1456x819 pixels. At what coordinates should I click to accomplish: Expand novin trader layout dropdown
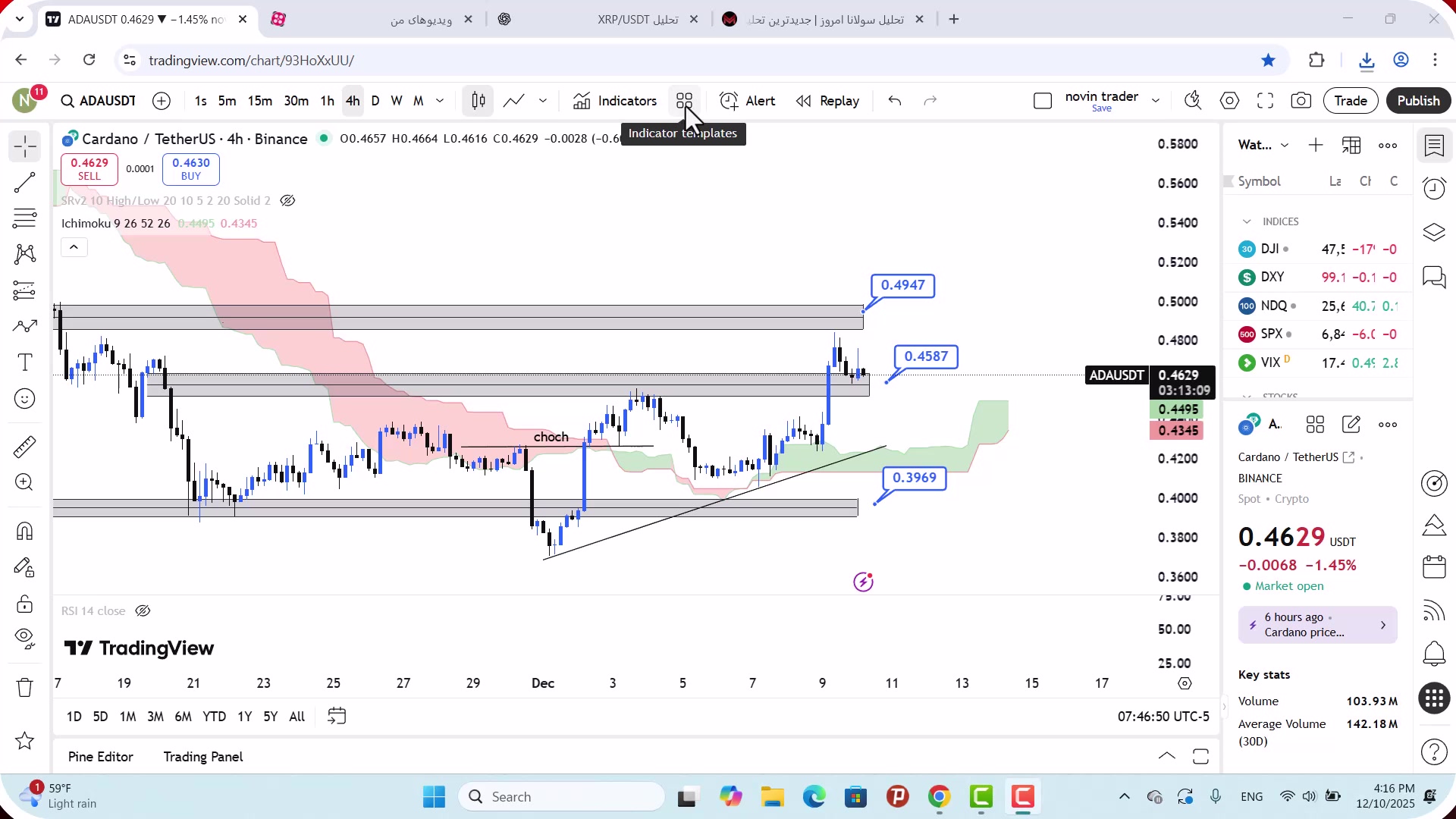tap(1156, 101)
